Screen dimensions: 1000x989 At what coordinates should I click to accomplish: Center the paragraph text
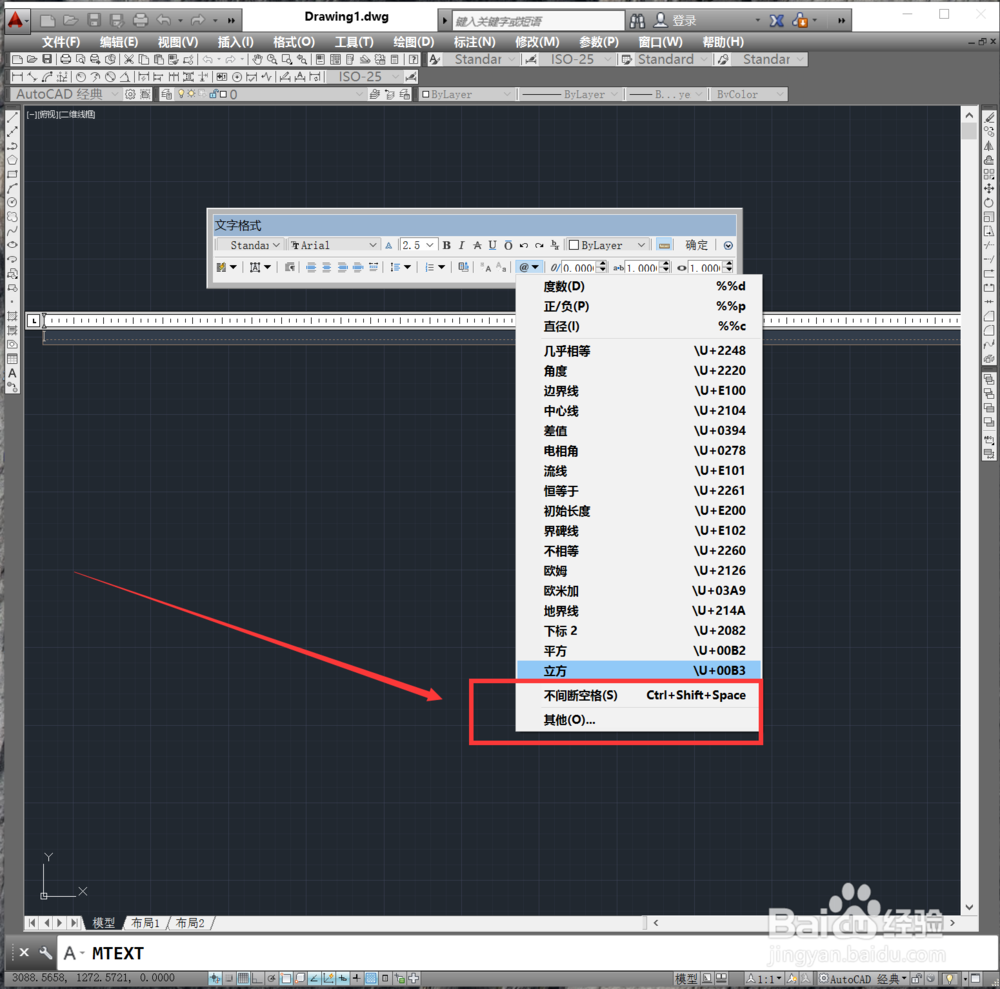[327, 267]
